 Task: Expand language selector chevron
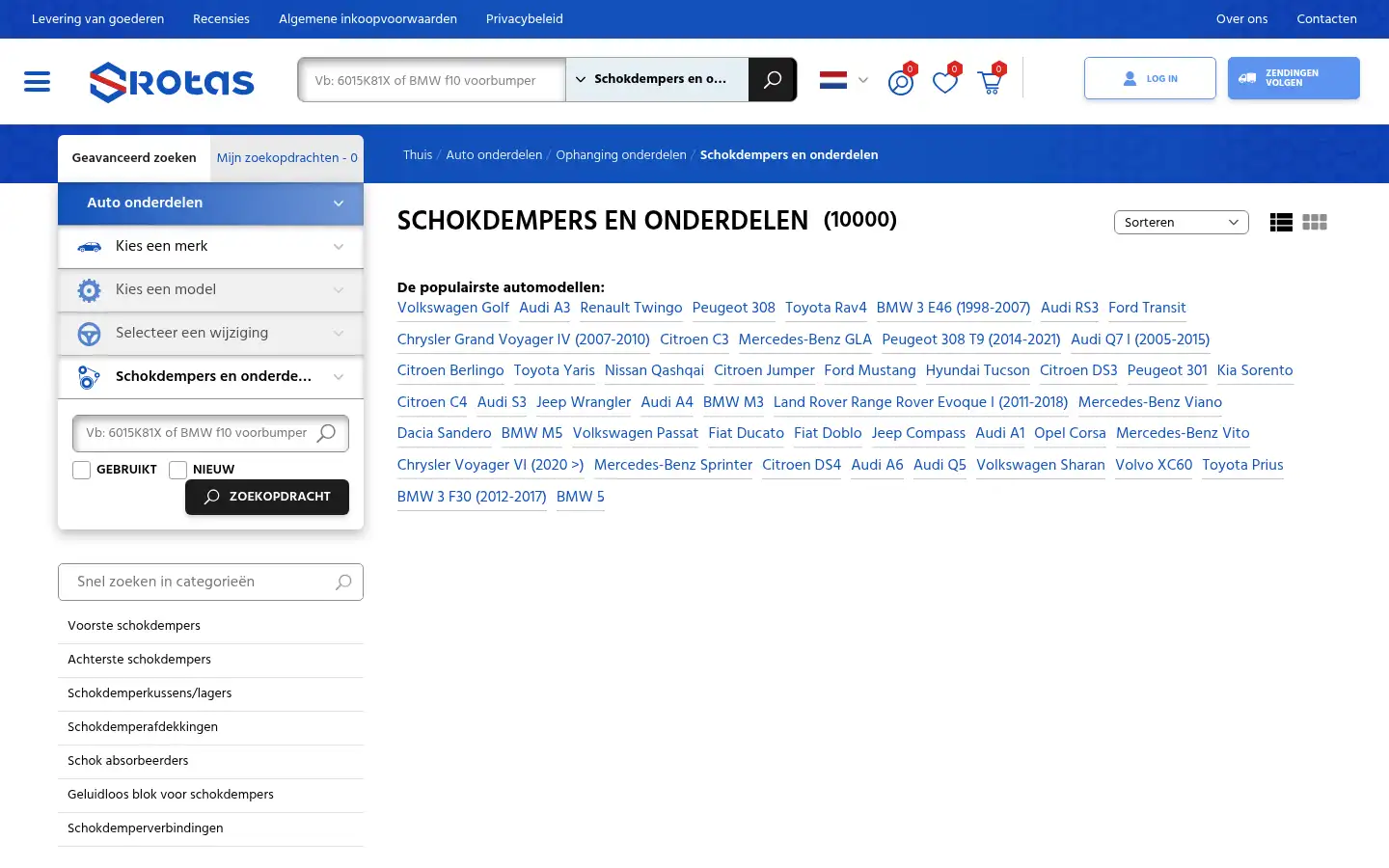point(863,81)
